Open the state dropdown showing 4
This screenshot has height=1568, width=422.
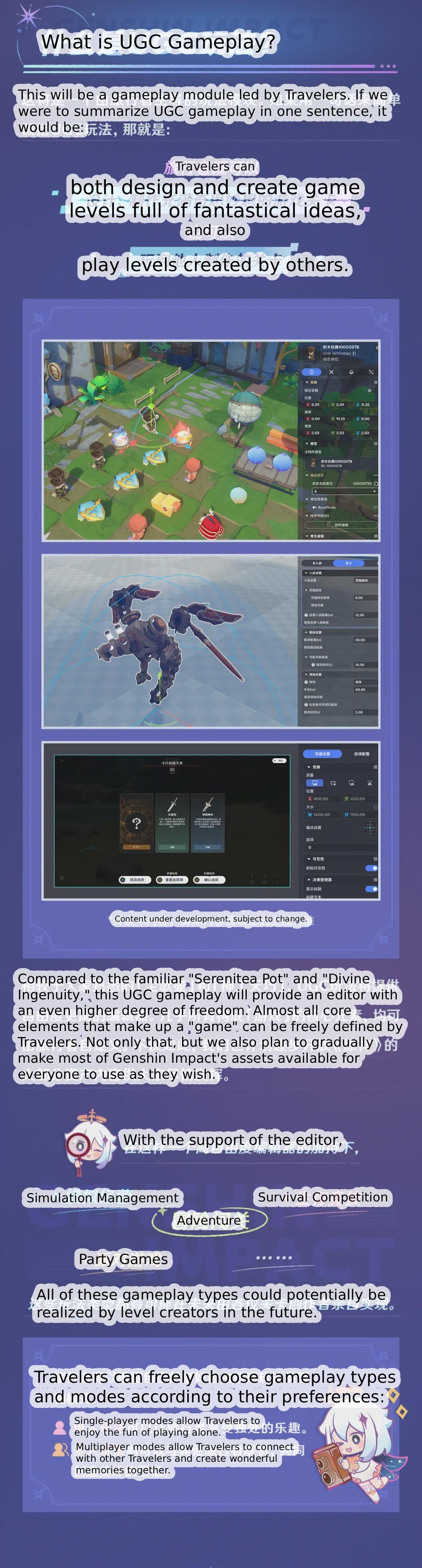tap(345, 491)
